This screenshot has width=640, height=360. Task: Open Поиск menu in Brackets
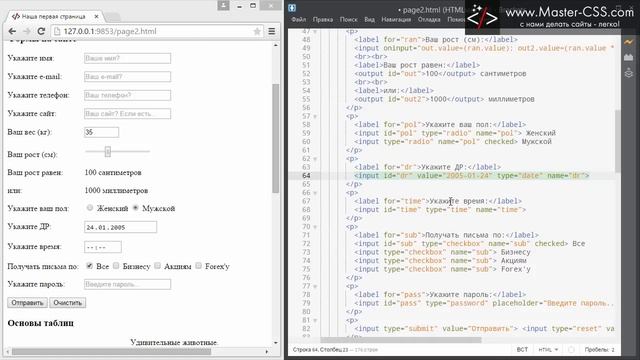pos(349,19)
